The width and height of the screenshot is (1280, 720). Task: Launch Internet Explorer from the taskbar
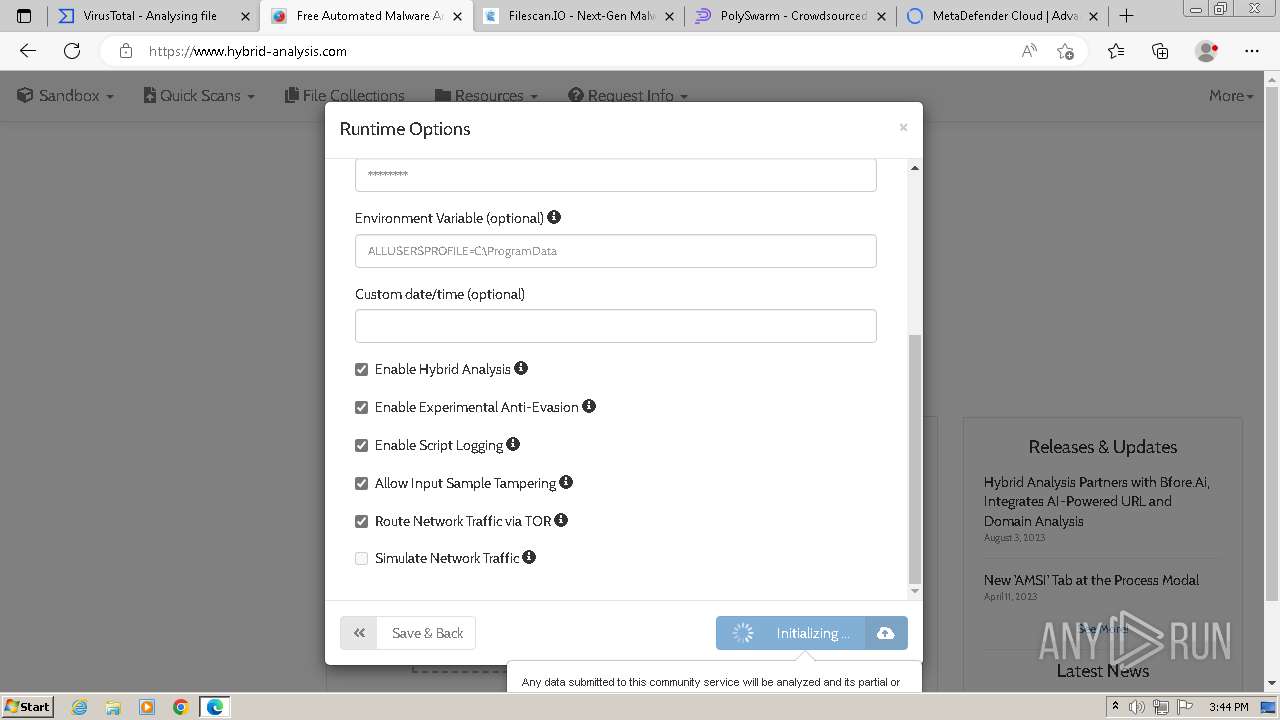coord(79,707)
